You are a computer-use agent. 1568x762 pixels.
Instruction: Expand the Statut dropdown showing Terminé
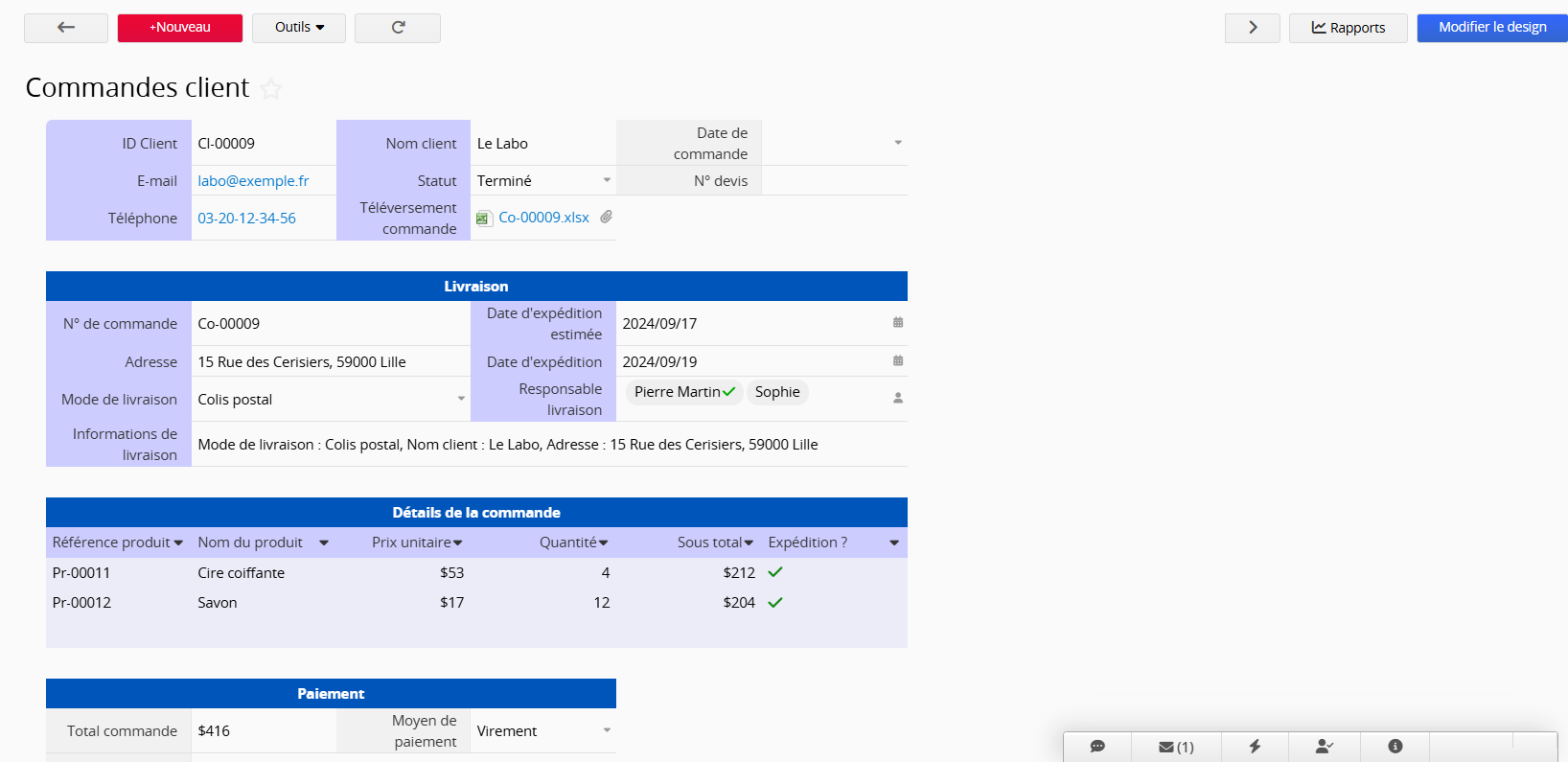pyautogui.click(x=607, y=180)
